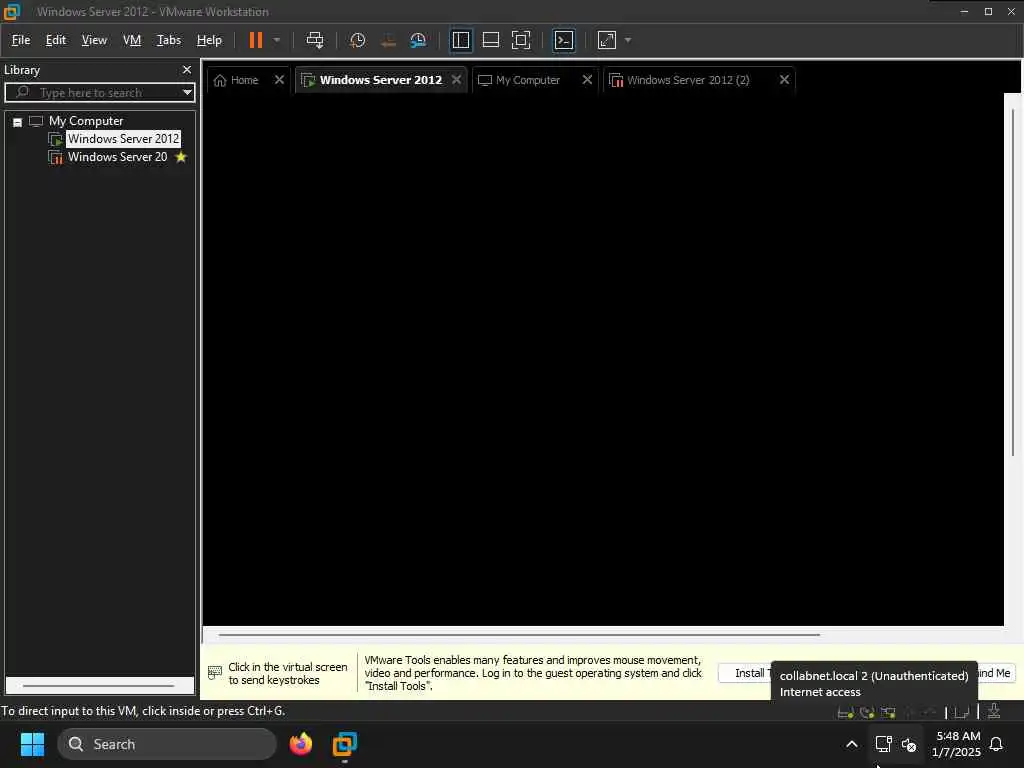
Task: Click the taskbar Search box
Action: [167, 744]
